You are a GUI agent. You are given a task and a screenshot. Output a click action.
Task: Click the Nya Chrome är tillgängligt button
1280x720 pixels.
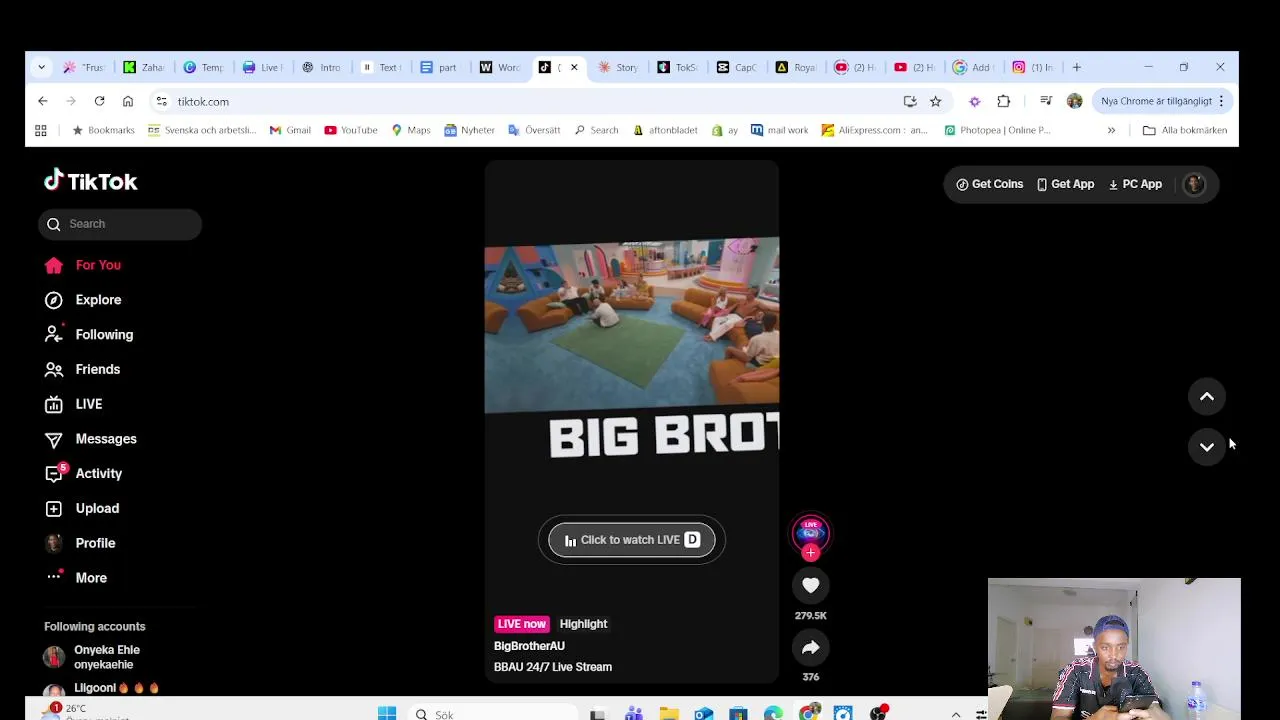click(1163, 101)
